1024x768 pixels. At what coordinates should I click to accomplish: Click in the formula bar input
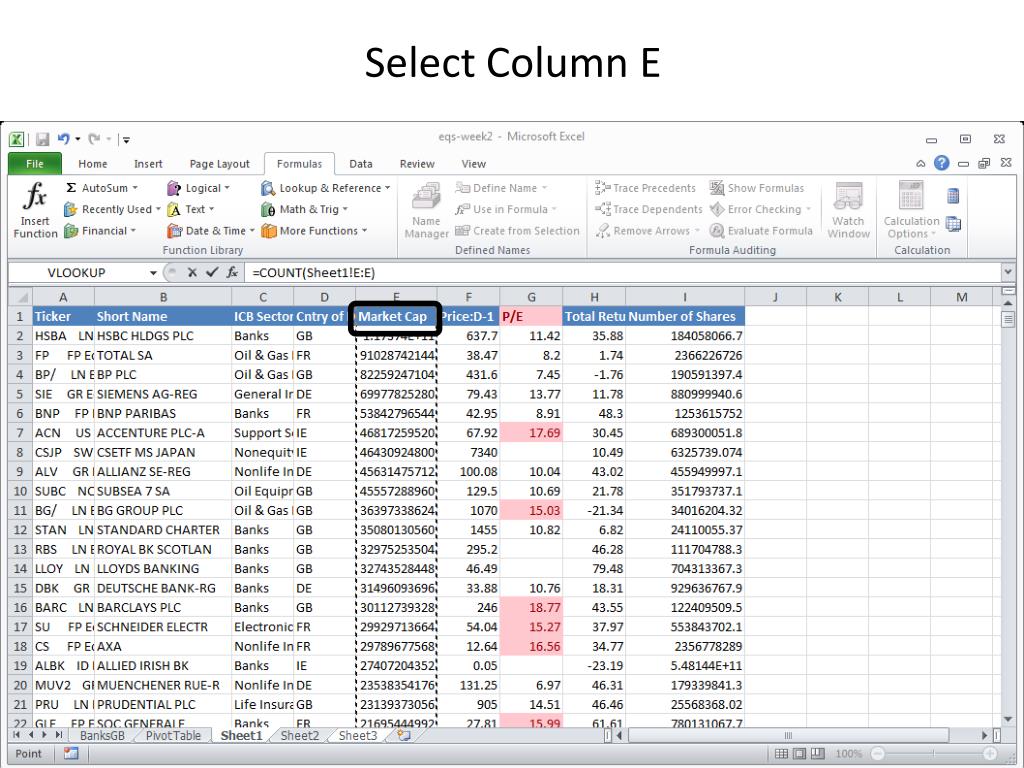coord(623,272)
